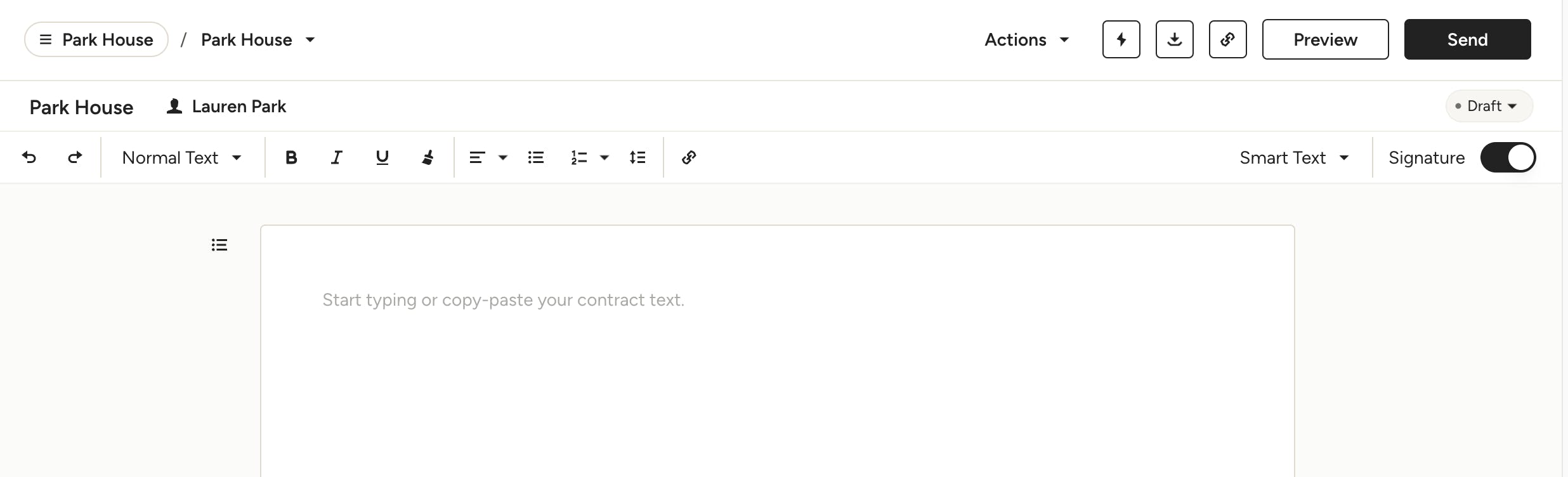
Task: Toggle bold formatting
Action: [291, 157]
